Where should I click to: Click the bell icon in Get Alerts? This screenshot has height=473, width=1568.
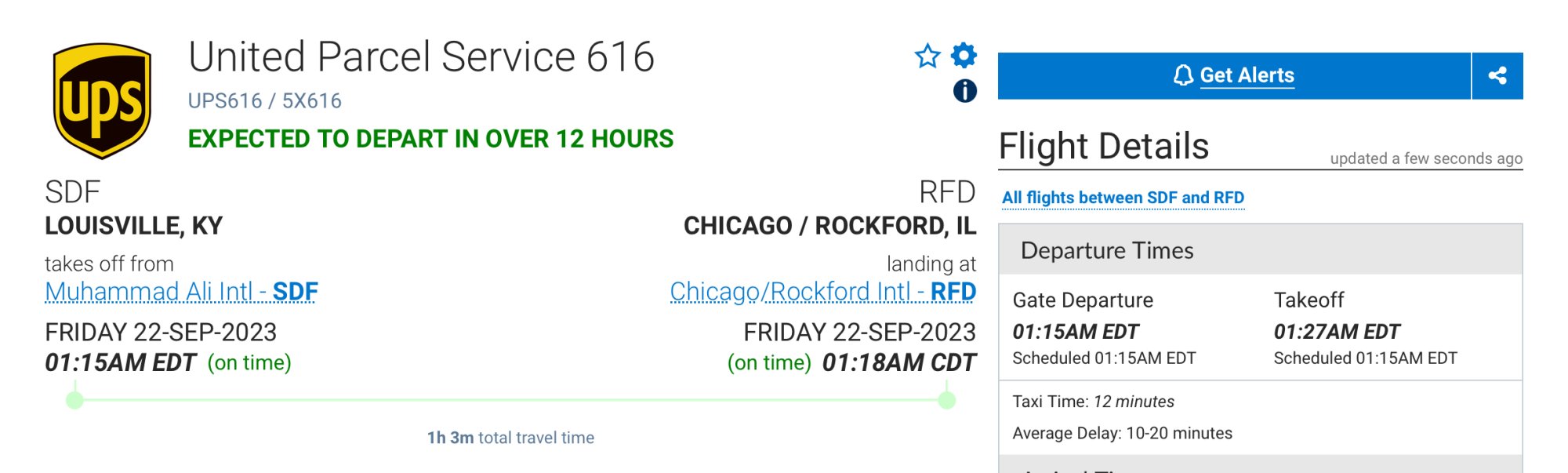point(1182,75)
